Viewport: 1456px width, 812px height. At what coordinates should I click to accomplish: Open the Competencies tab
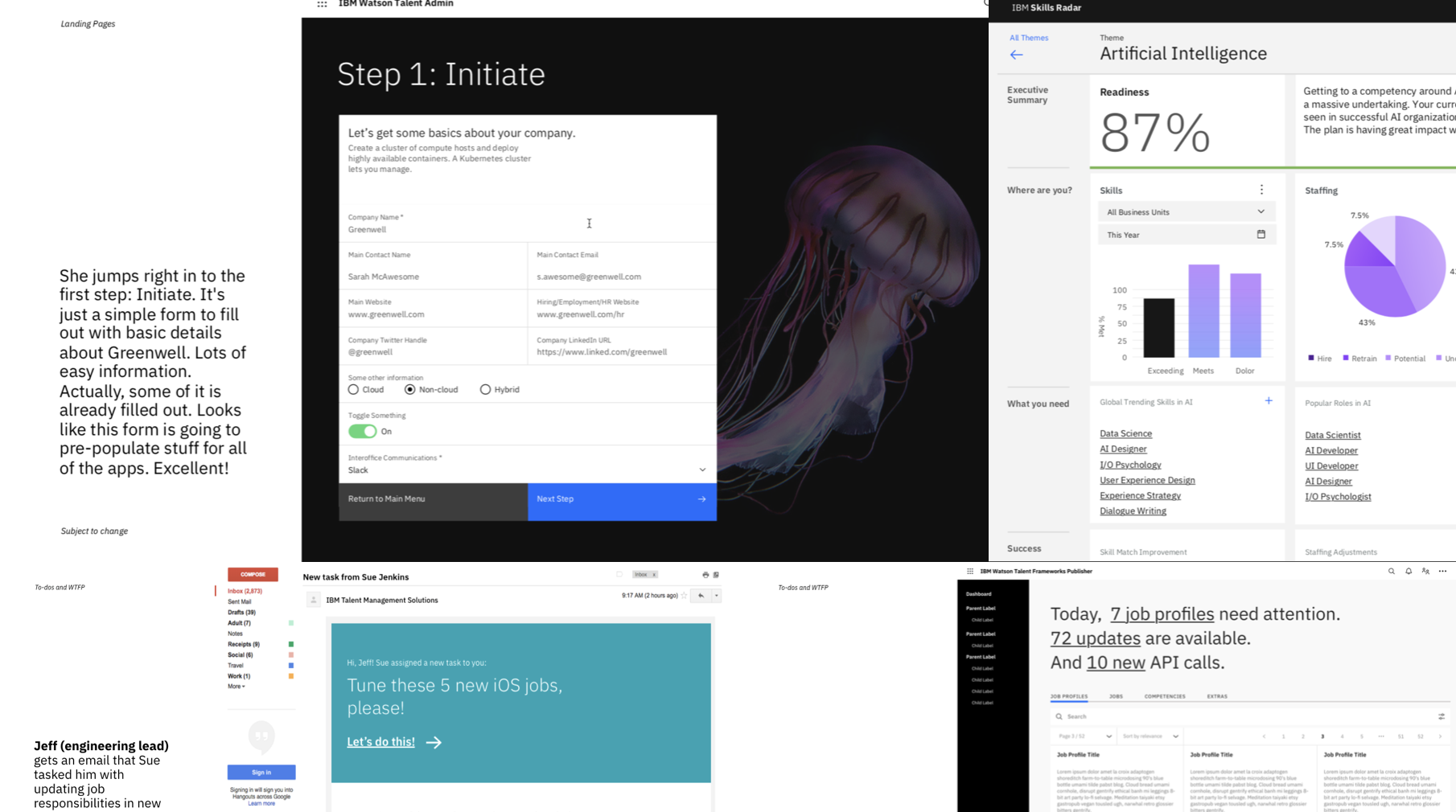click(x=1165, y=696)
